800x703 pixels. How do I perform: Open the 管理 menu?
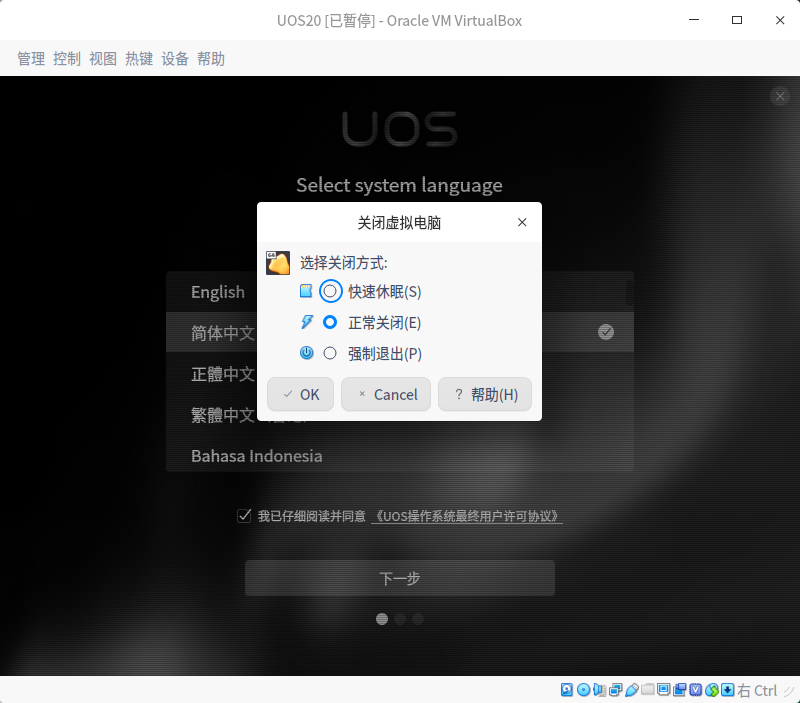[31, 59]
